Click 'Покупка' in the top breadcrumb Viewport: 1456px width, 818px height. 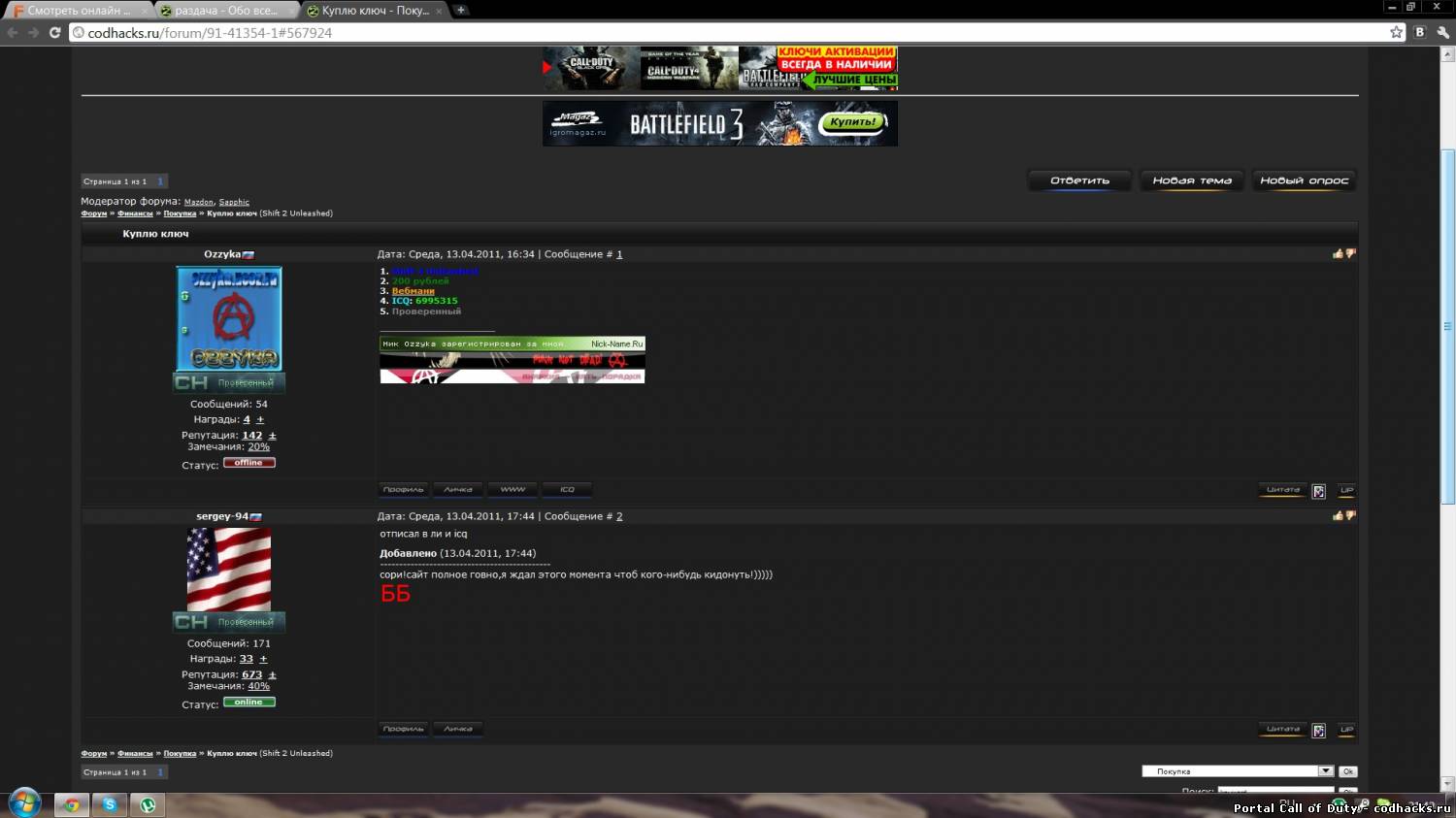pyautogui.click(x=180, y=213)
